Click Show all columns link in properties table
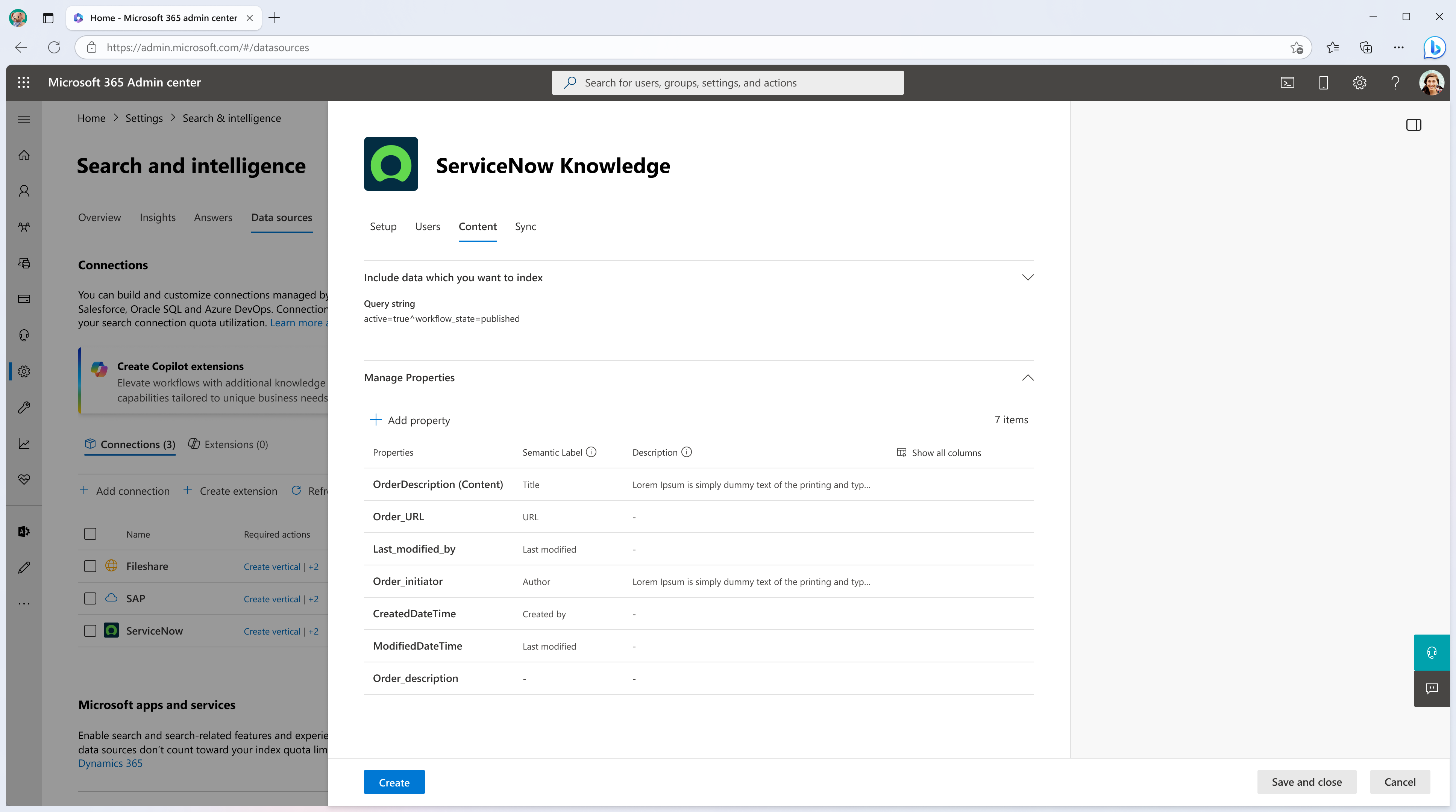 coord(937,452)
